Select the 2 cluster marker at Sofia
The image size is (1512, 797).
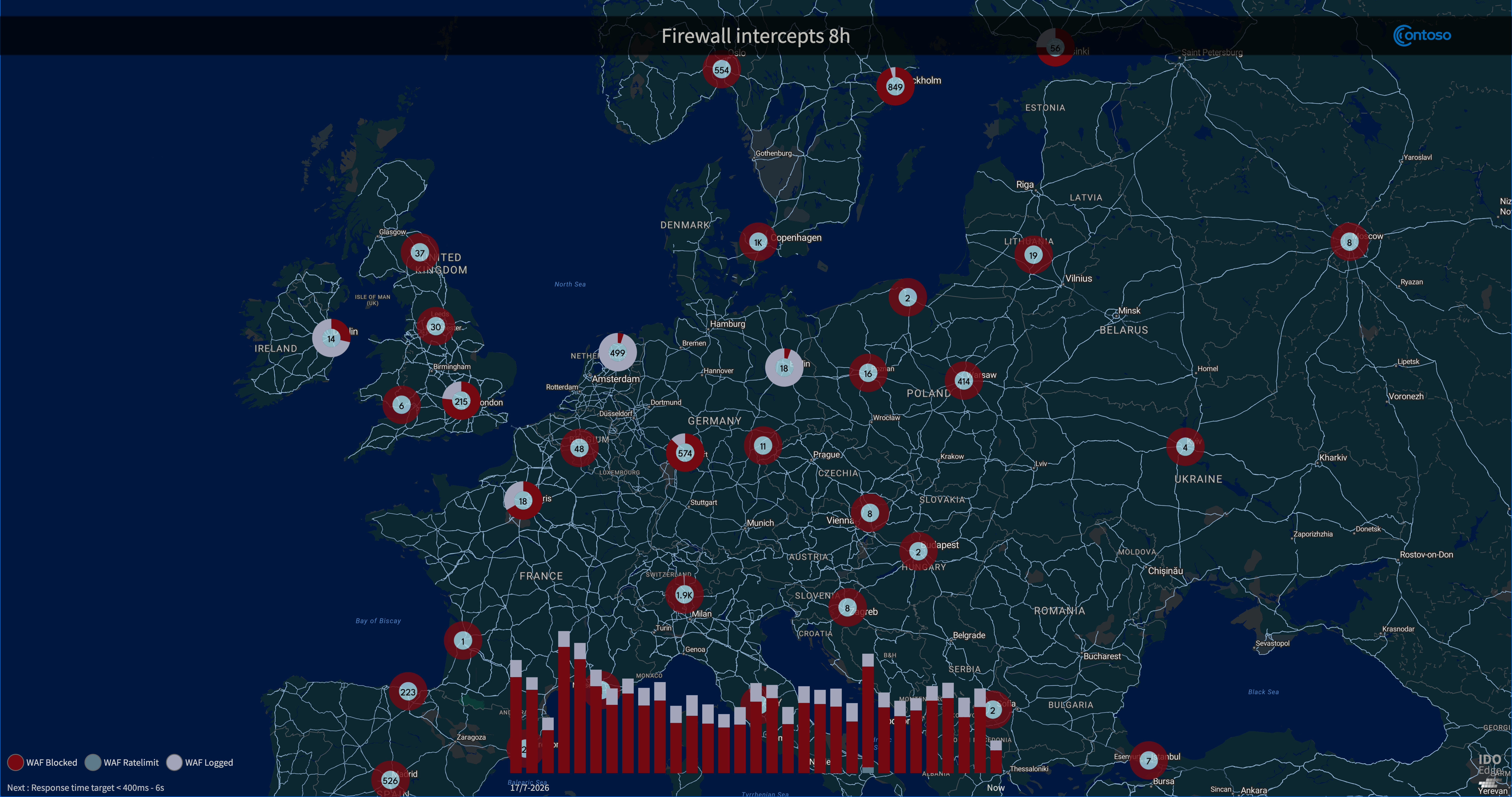click(x=993, y=710)
